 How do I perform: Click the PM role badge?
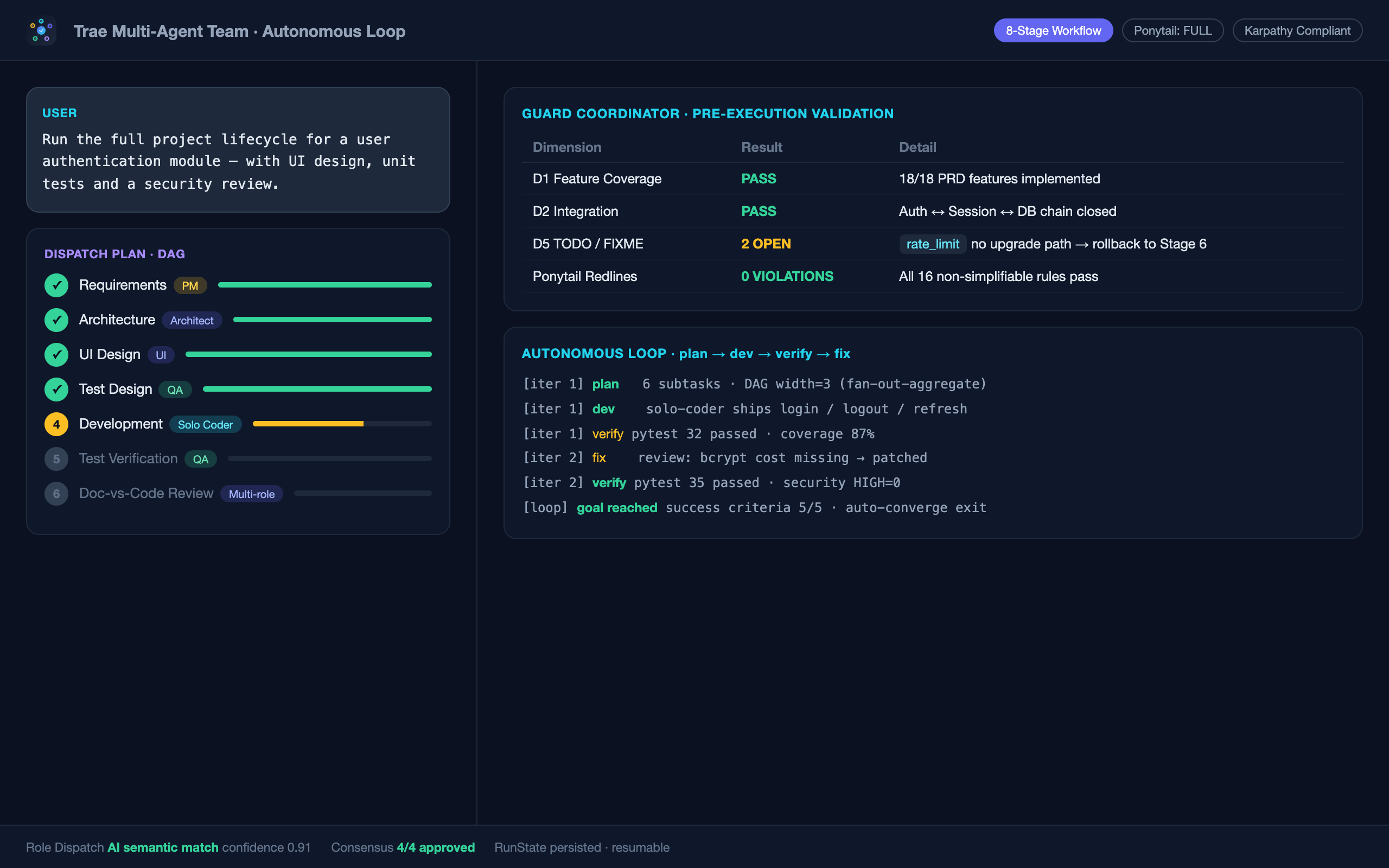tap(190, 285)
